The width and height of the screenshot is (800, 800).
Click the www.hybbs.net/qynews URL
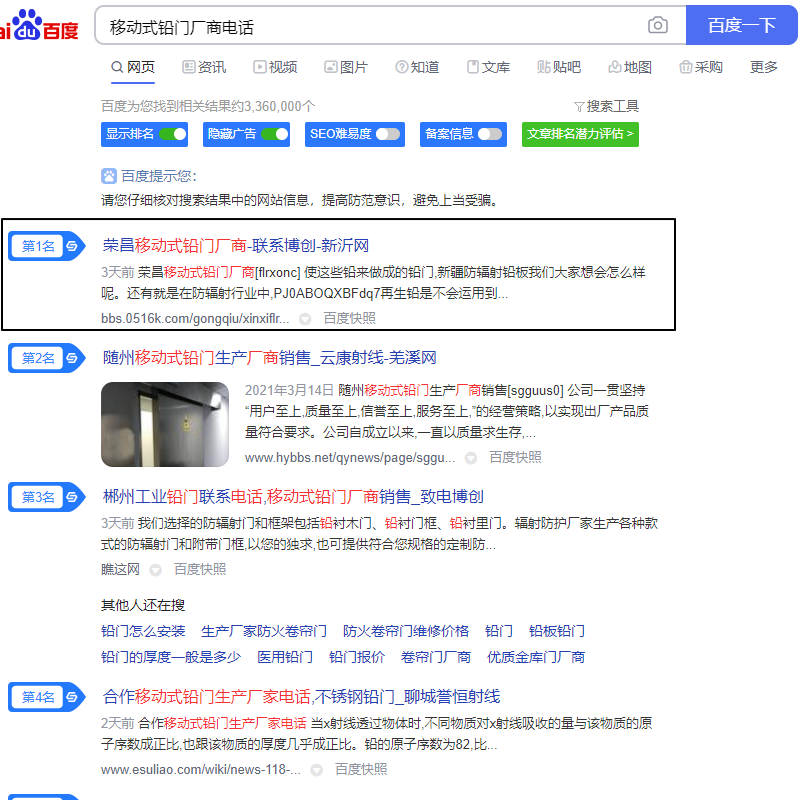click(349, 457)
